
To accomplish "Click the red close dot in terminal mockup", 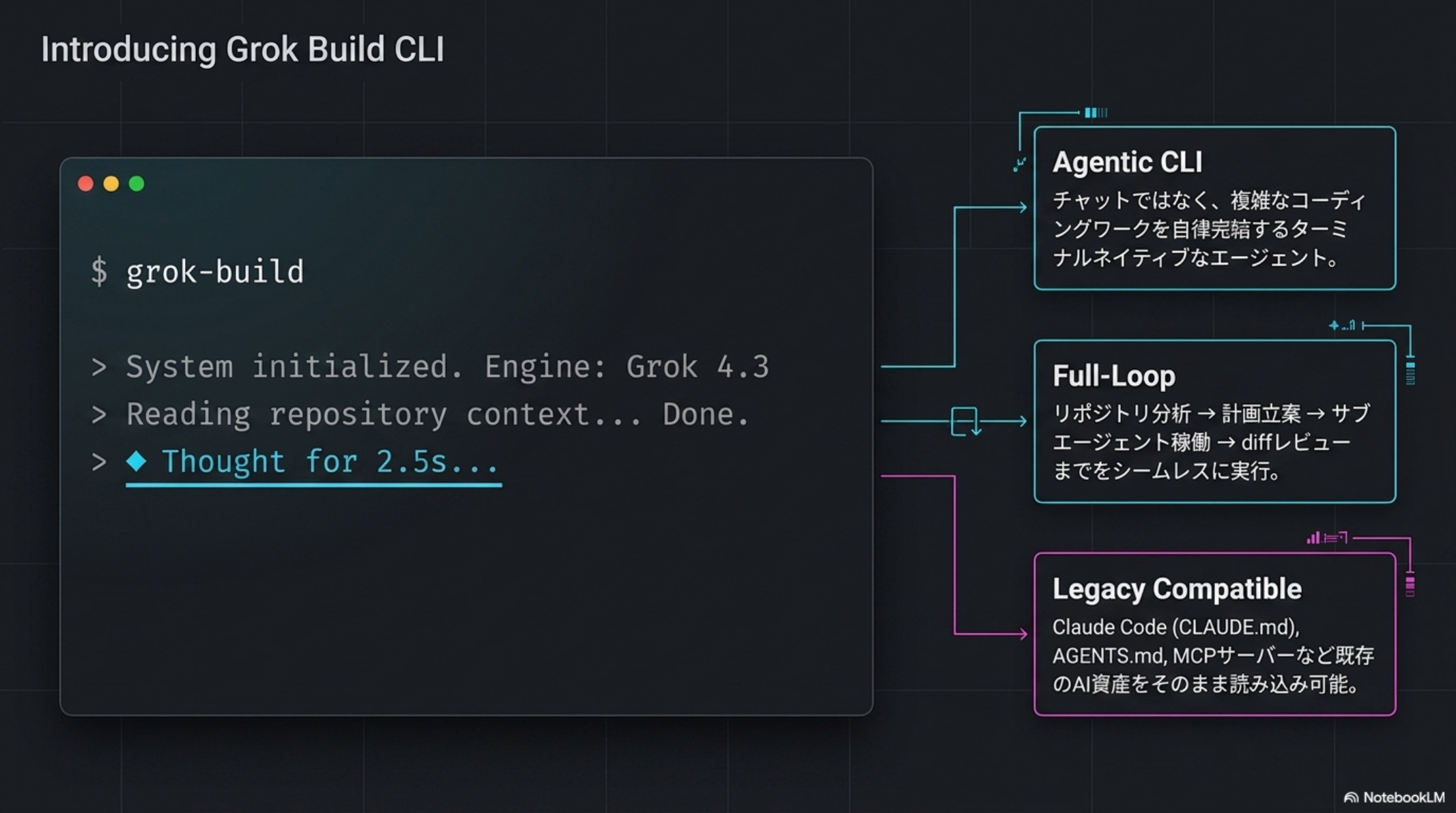I will tap(85, 184).
